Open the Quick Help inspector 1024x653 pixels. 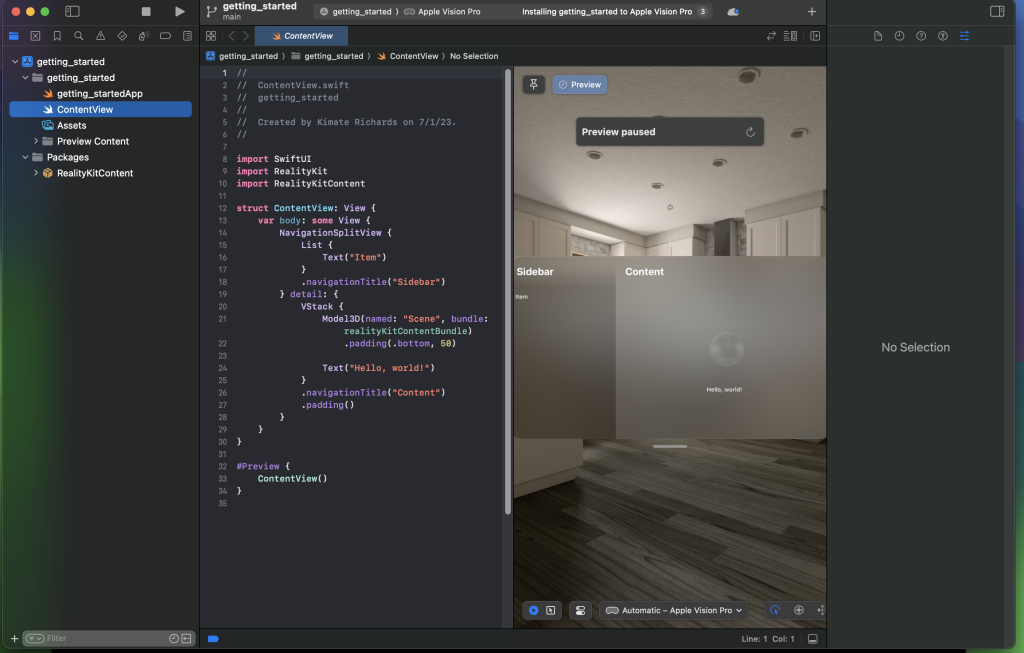[x=921, y=35]
